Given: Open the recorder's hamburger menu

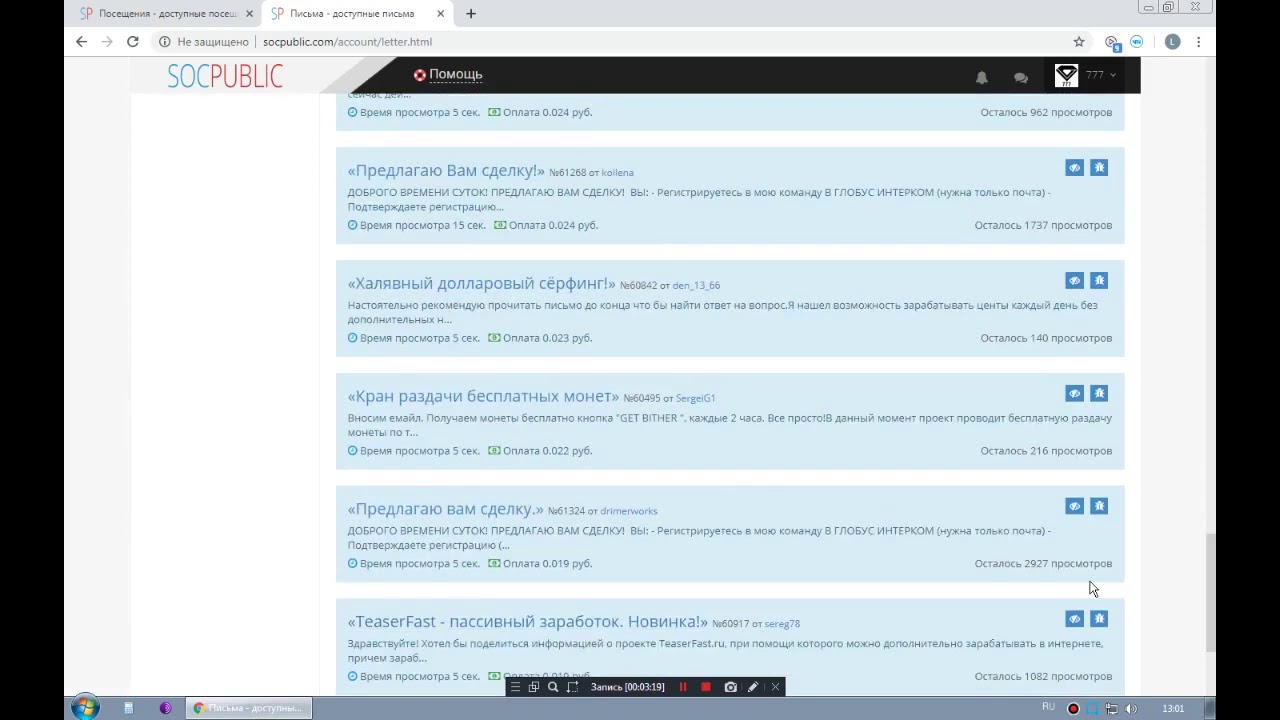Looking at the screenshot, I should click(515, 687).
